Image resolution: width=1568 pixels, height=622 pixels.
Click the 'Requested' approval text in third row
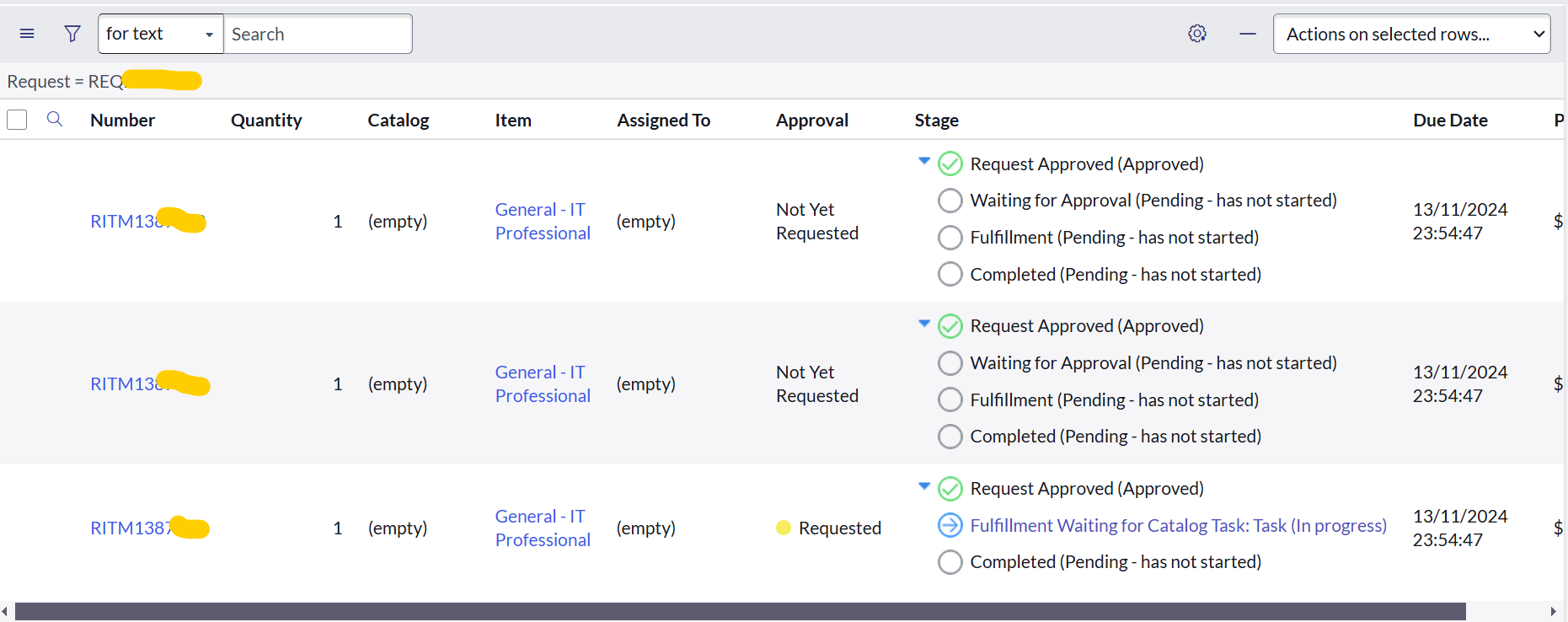click(x=839, y=528)
